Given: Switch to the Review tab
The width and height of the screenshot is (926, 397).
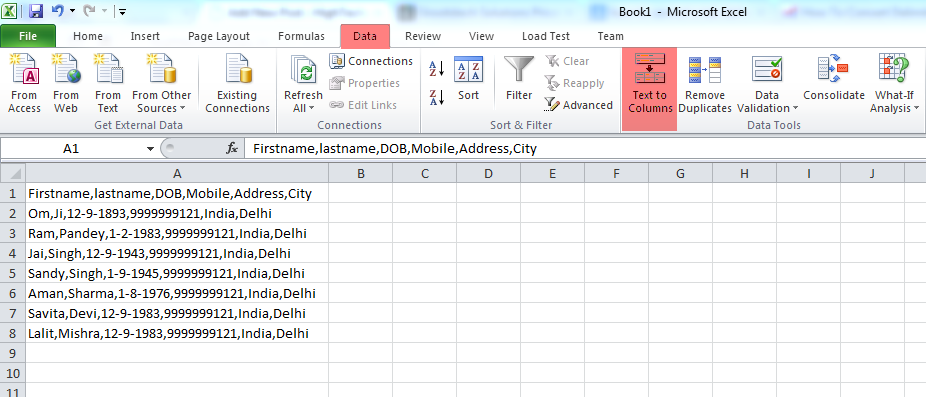Looking at the screenshot, I should click(x=423, y=36).
